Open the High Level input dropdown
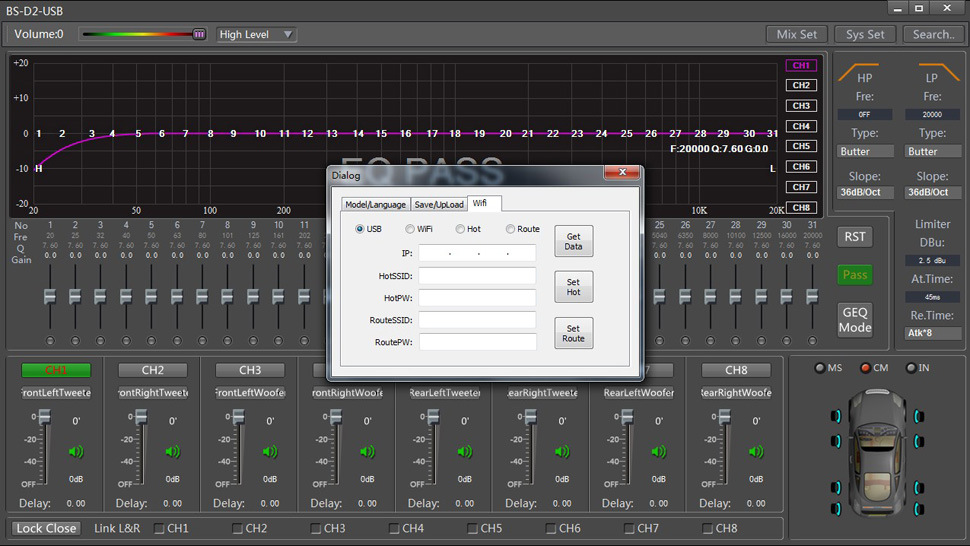The width and height of the screenshot is (970, 546). pyautogui.click(x=256, y=34)
